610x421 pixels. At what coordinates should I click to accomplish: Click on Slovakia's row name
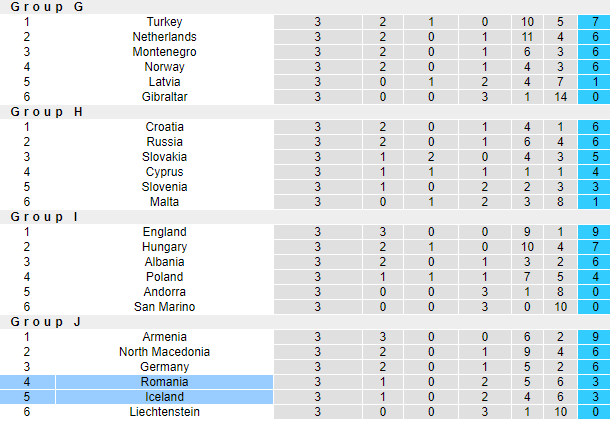pos(164,157)
